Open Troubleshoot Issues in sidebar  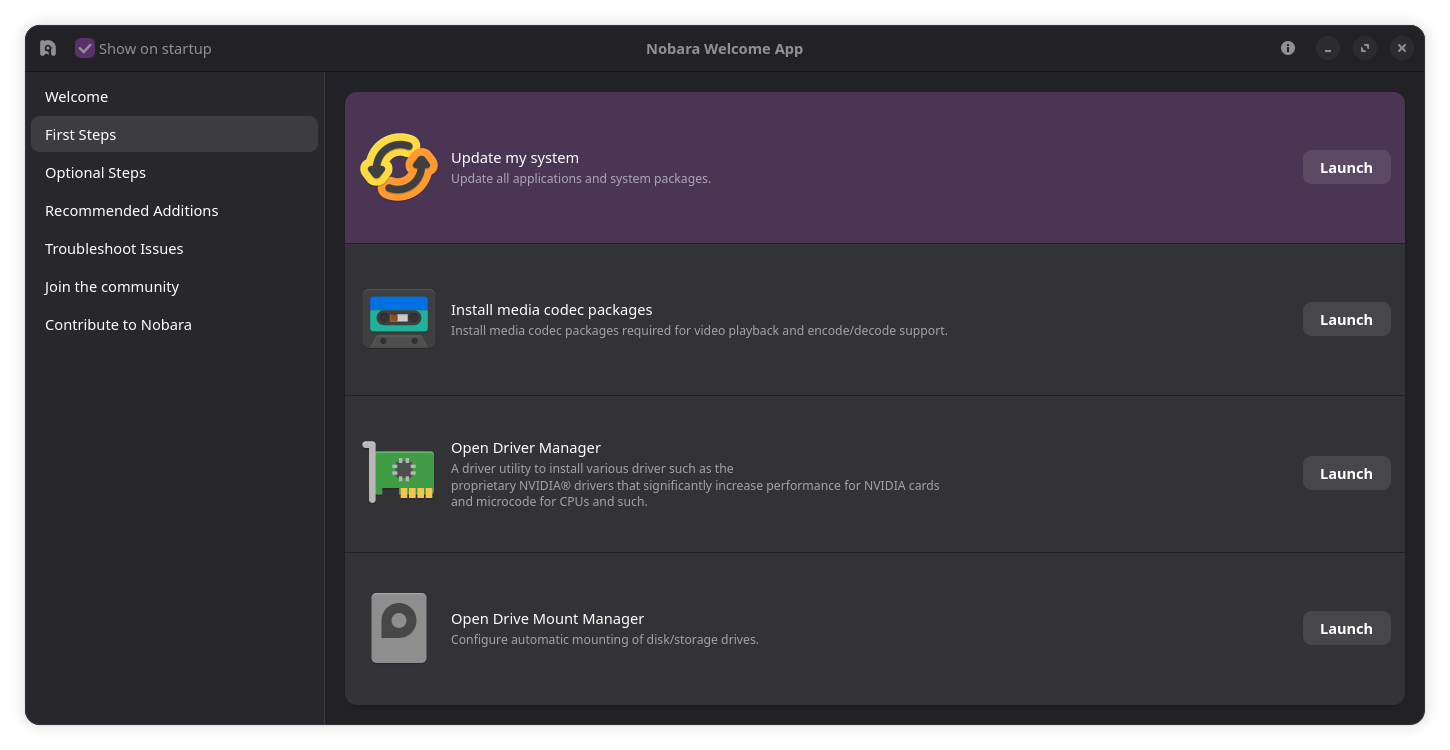114,249
